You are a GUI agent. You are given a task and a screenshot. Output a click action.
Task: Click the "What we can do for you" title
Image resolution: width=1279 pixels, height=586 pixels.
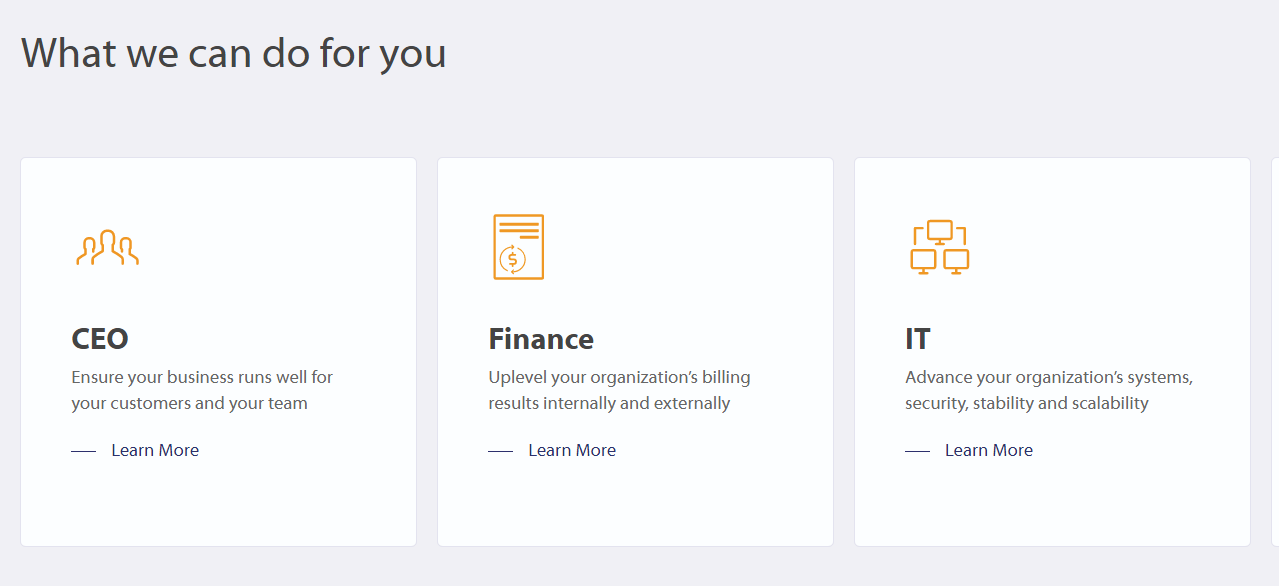point(234,52)
